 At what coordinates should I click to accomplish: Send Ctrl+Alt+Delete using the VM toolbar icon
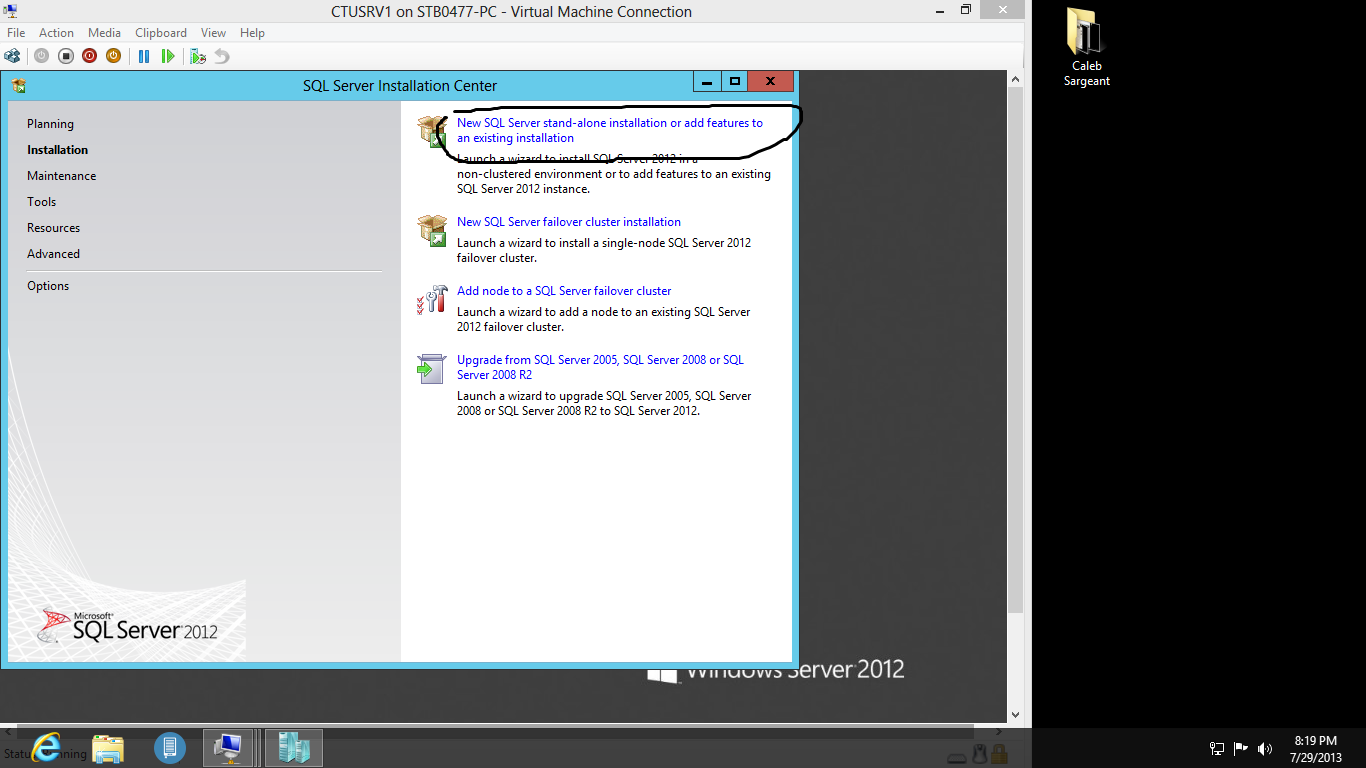click(x=12, y=56)
